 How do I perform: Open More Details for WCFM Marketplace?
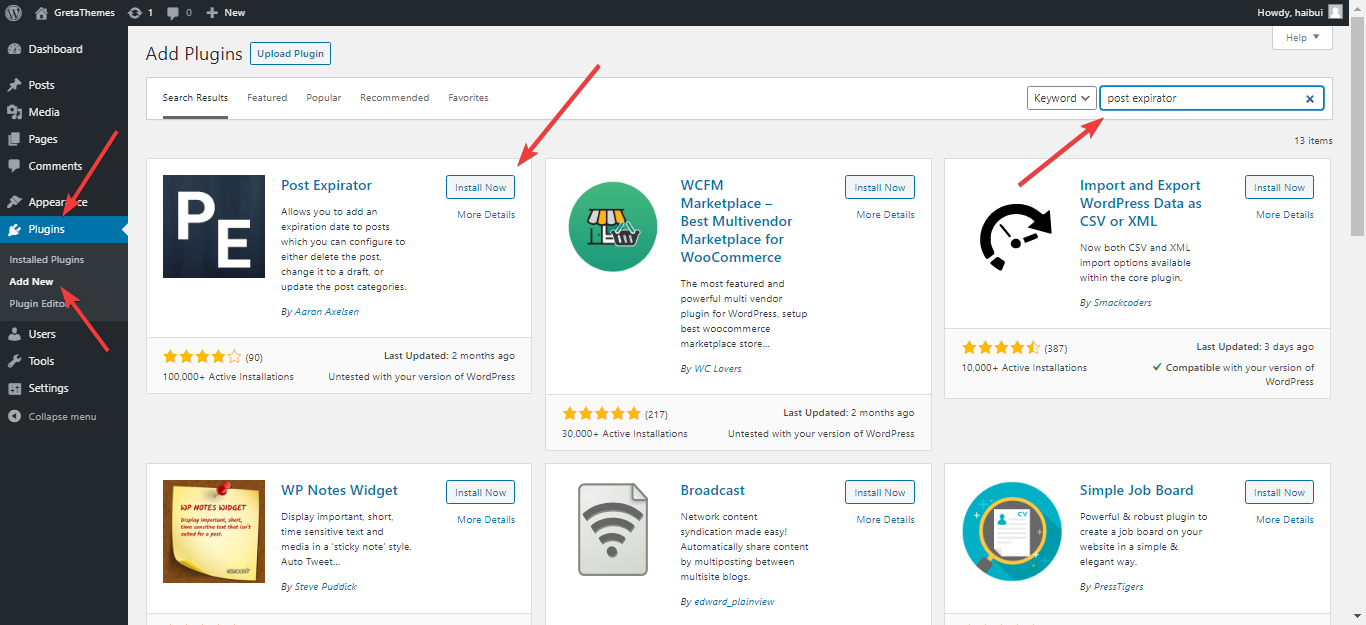pyautogui.click(x=884, y=214)
